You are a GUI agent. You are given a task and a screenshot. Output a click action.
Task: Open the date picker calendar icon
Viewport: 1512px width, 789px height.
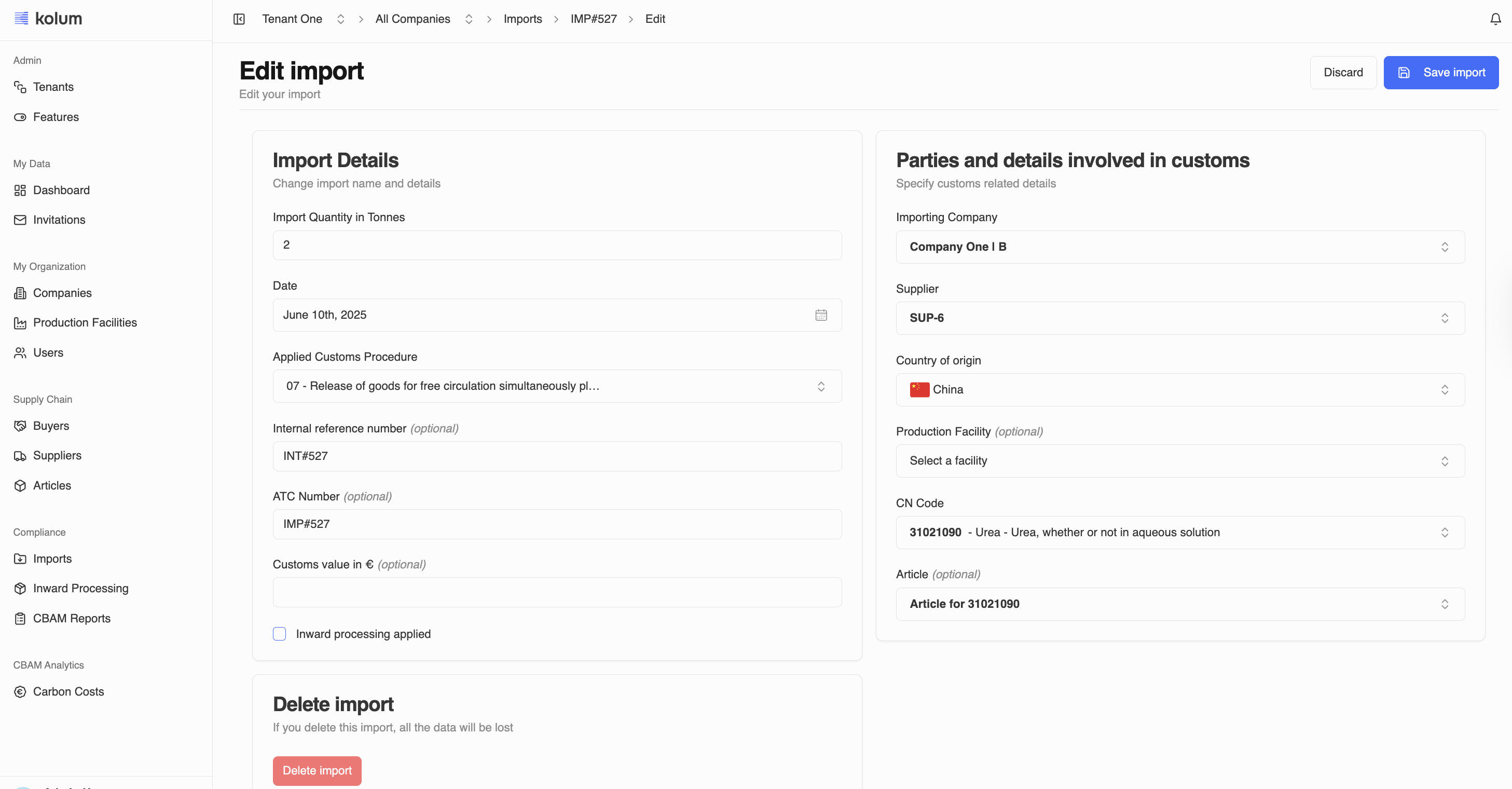(820, 315)
